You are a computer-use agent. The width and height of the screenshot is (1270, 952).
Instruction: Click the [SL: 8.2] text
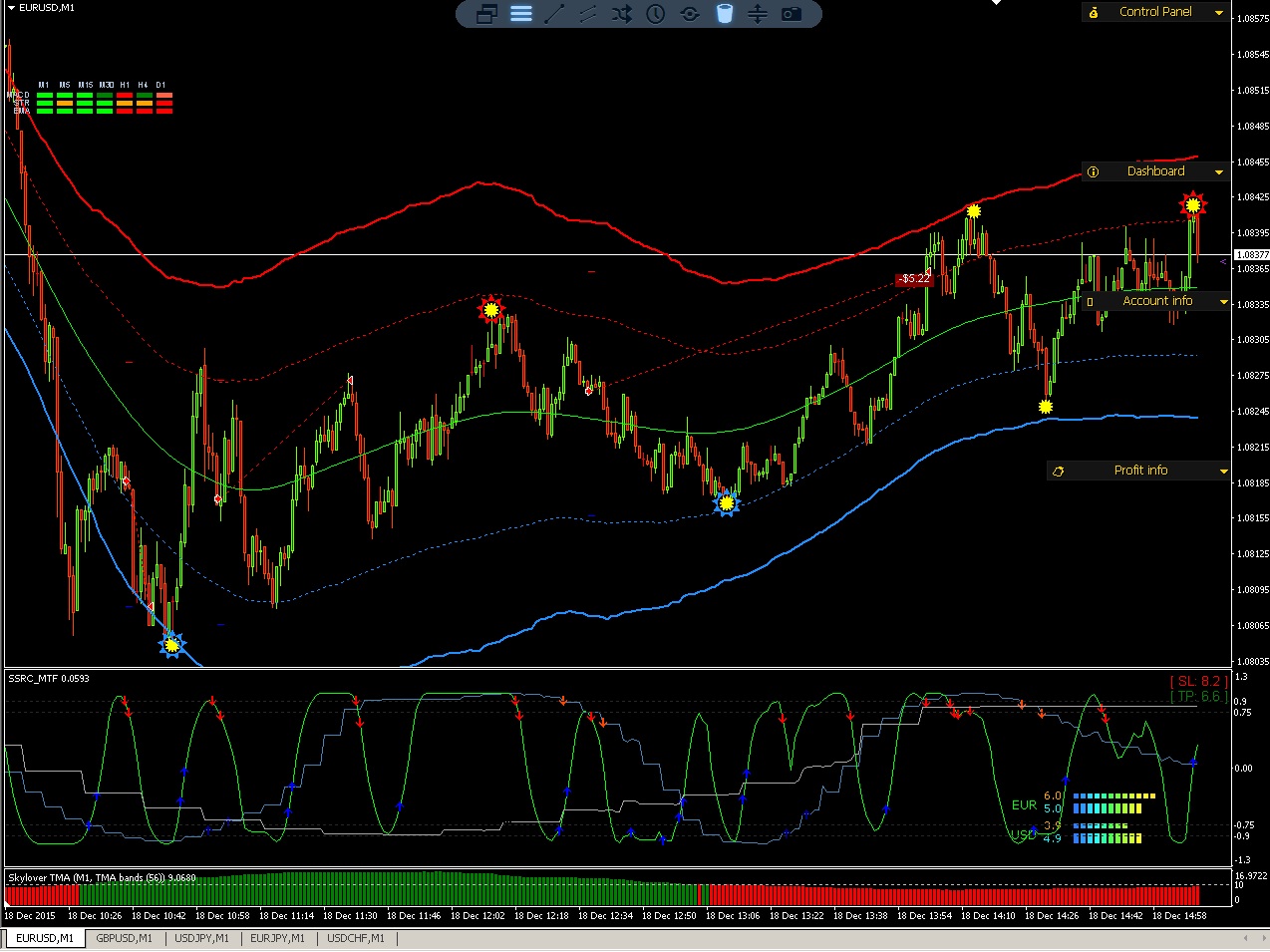(1197, 681)
